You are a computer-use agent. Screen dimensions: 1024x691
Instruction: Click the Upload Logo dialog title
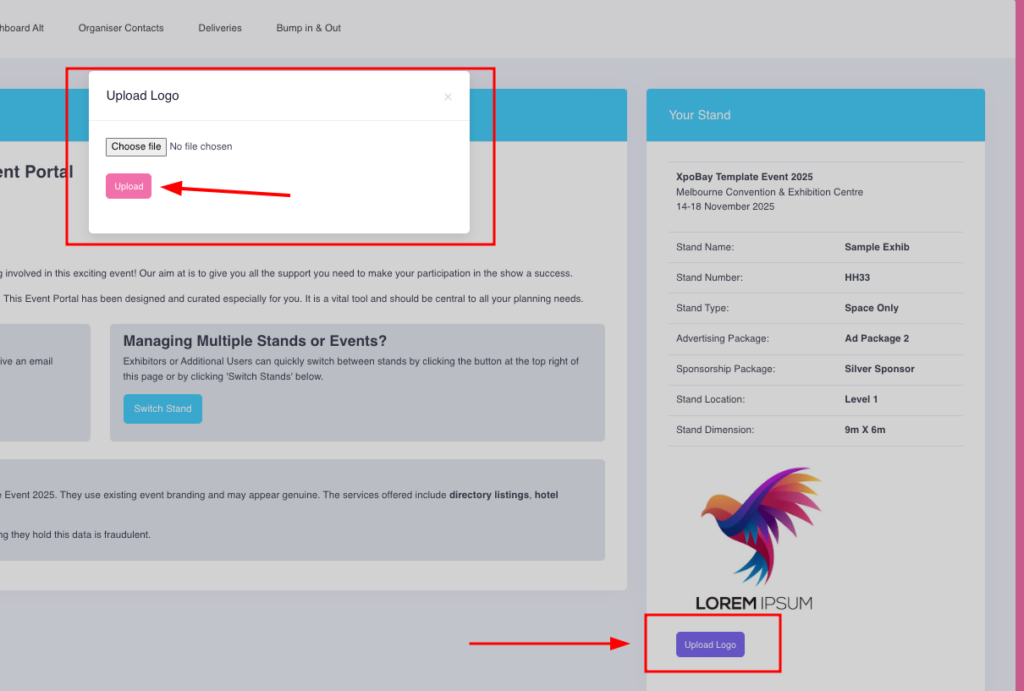(143, 96)
